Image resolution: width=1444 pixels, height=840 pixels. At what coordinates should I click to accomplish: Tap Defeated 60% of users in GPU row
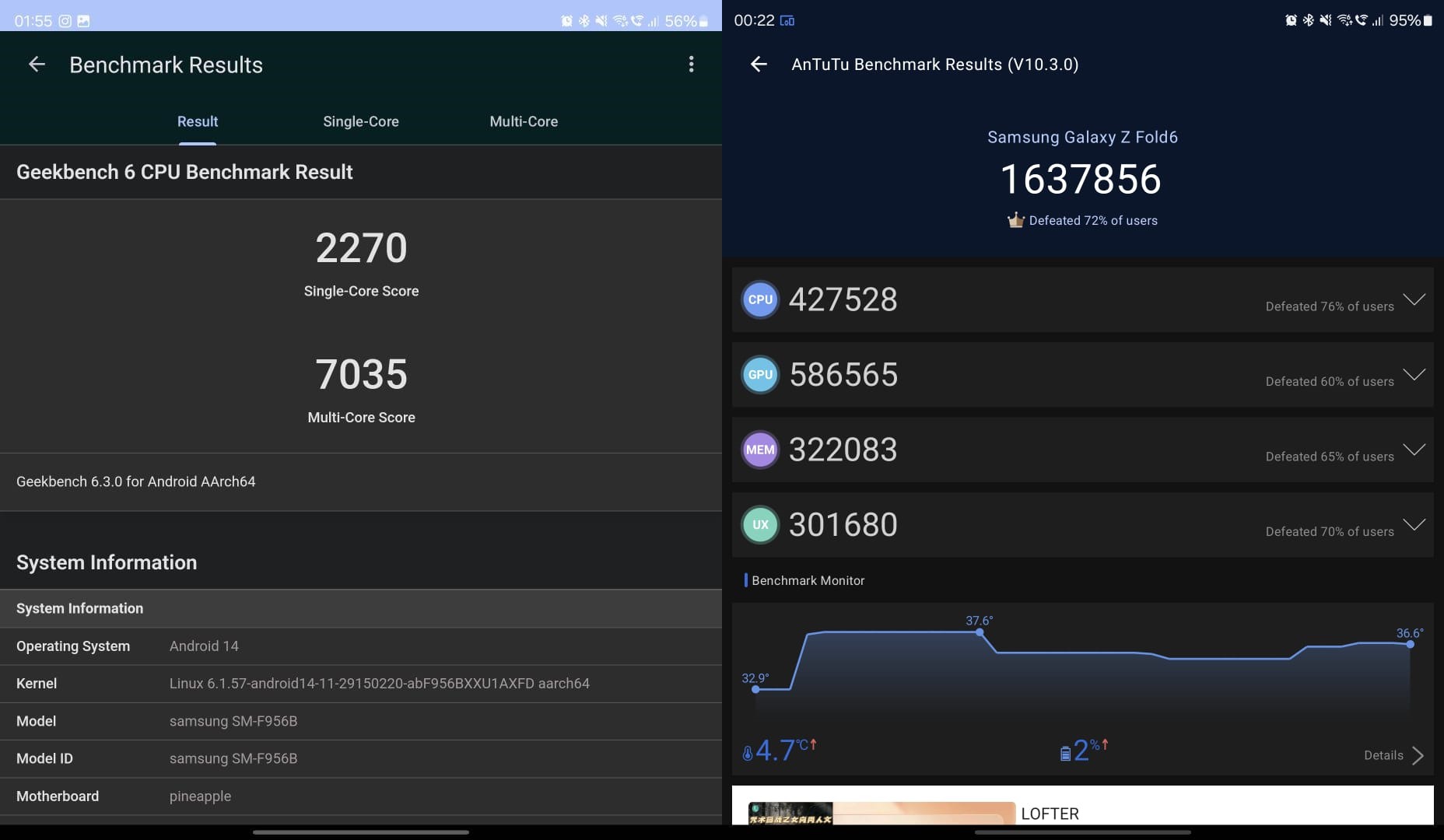click(1330, 381)
